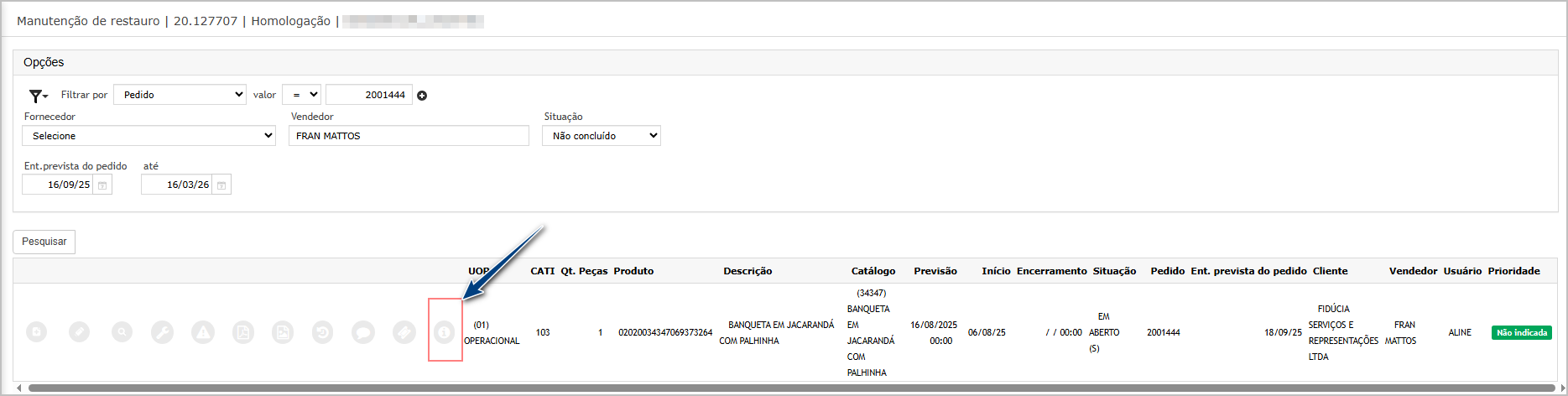Click the Vendedor field with FRAN MATTOS
1568x396 pixels.
pos(409,136)
